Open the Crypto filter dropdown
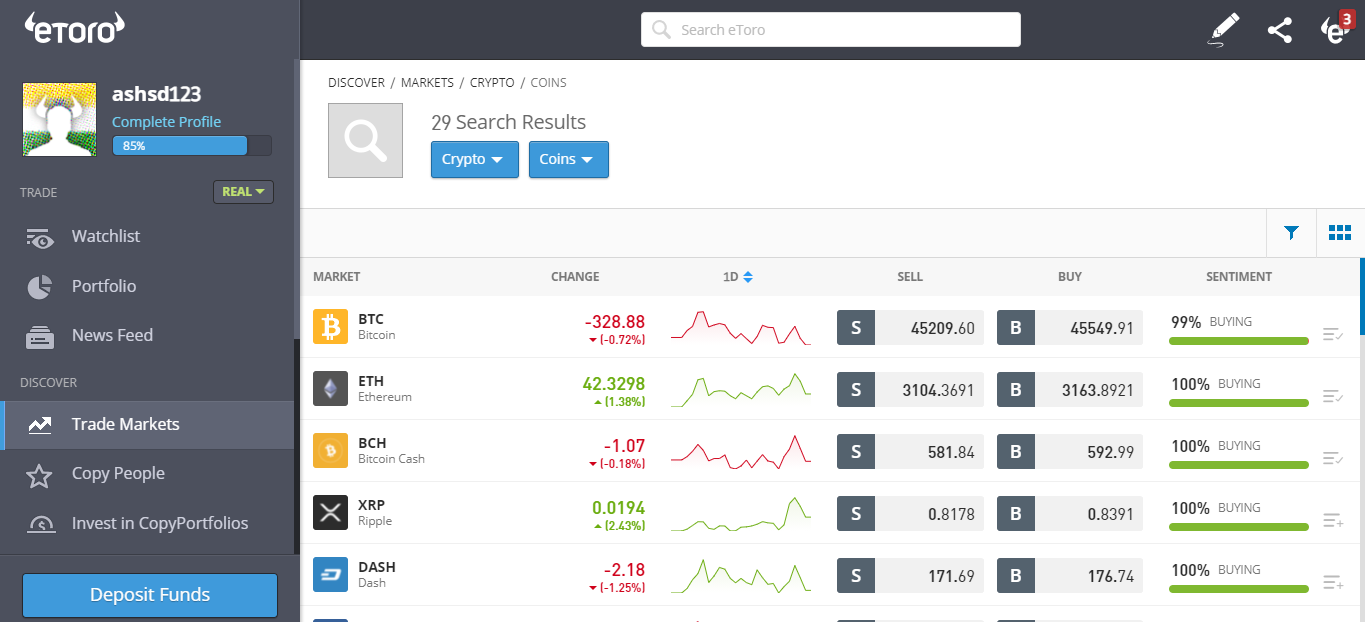This screenshot has width=1365, height=622. (475, 159)
